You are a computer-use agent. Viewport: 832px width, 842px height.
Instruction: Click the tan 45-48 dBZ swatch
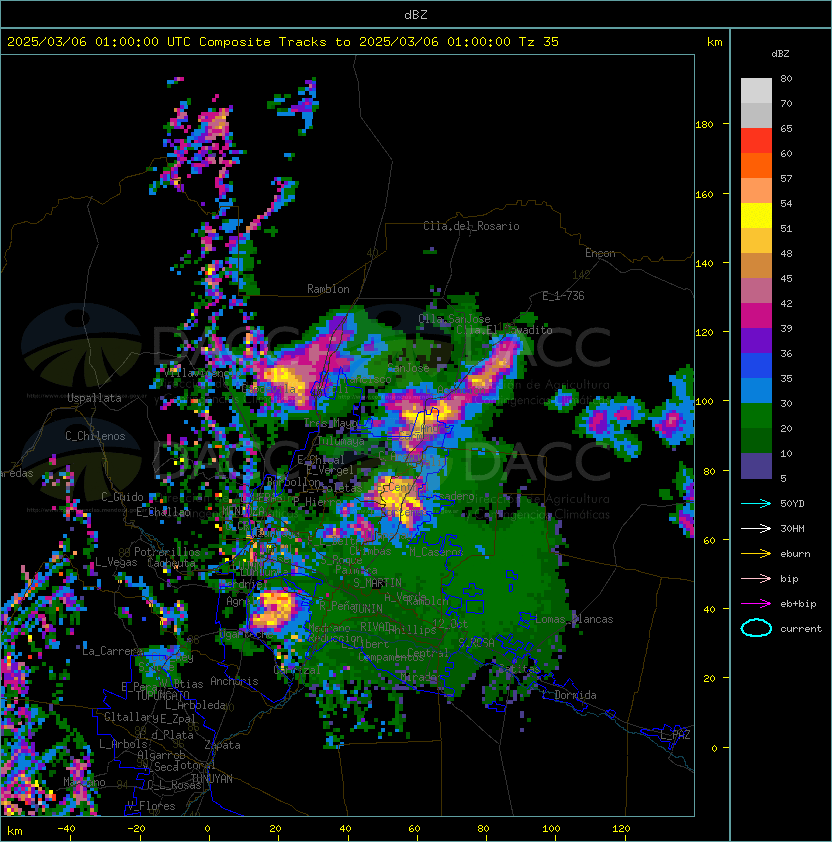click(756, 266)
